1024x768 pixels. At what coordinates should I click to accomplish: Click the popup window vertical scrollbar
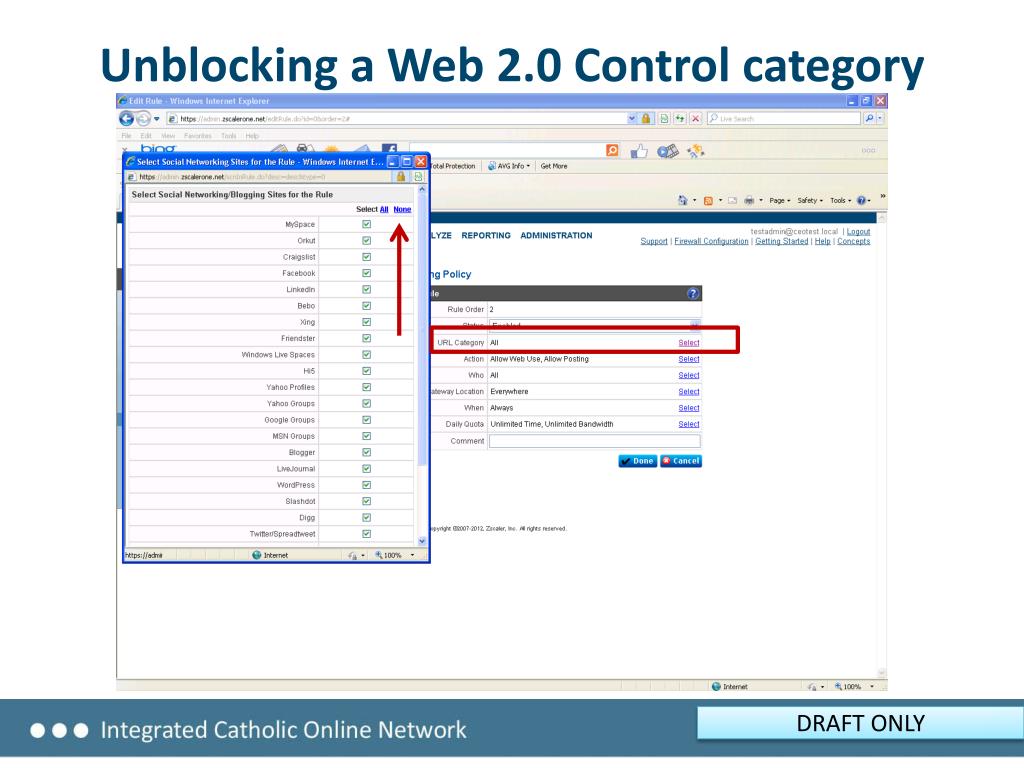coord(422,365)
